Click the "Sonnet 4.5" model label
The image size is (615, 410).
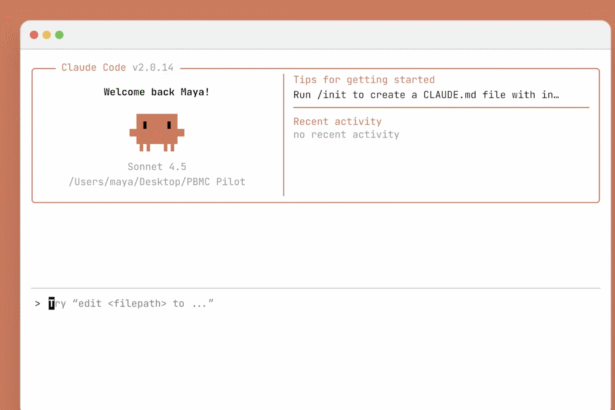[x=157, y=166]
